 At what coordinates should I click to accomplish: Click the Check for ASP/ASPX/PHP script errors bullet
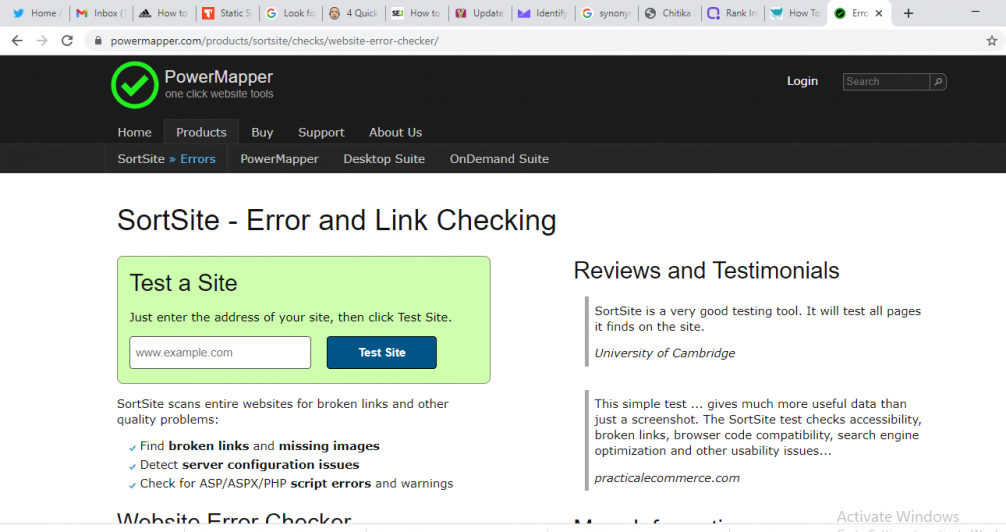tap(296, 483)
